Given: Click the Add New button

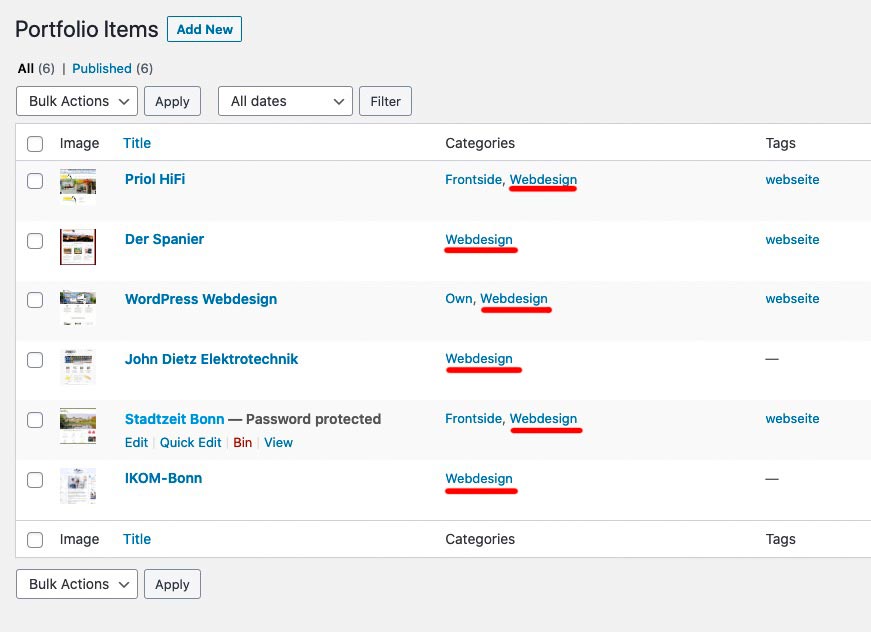Looking at the screenshot, I should [x=204, y=29].
